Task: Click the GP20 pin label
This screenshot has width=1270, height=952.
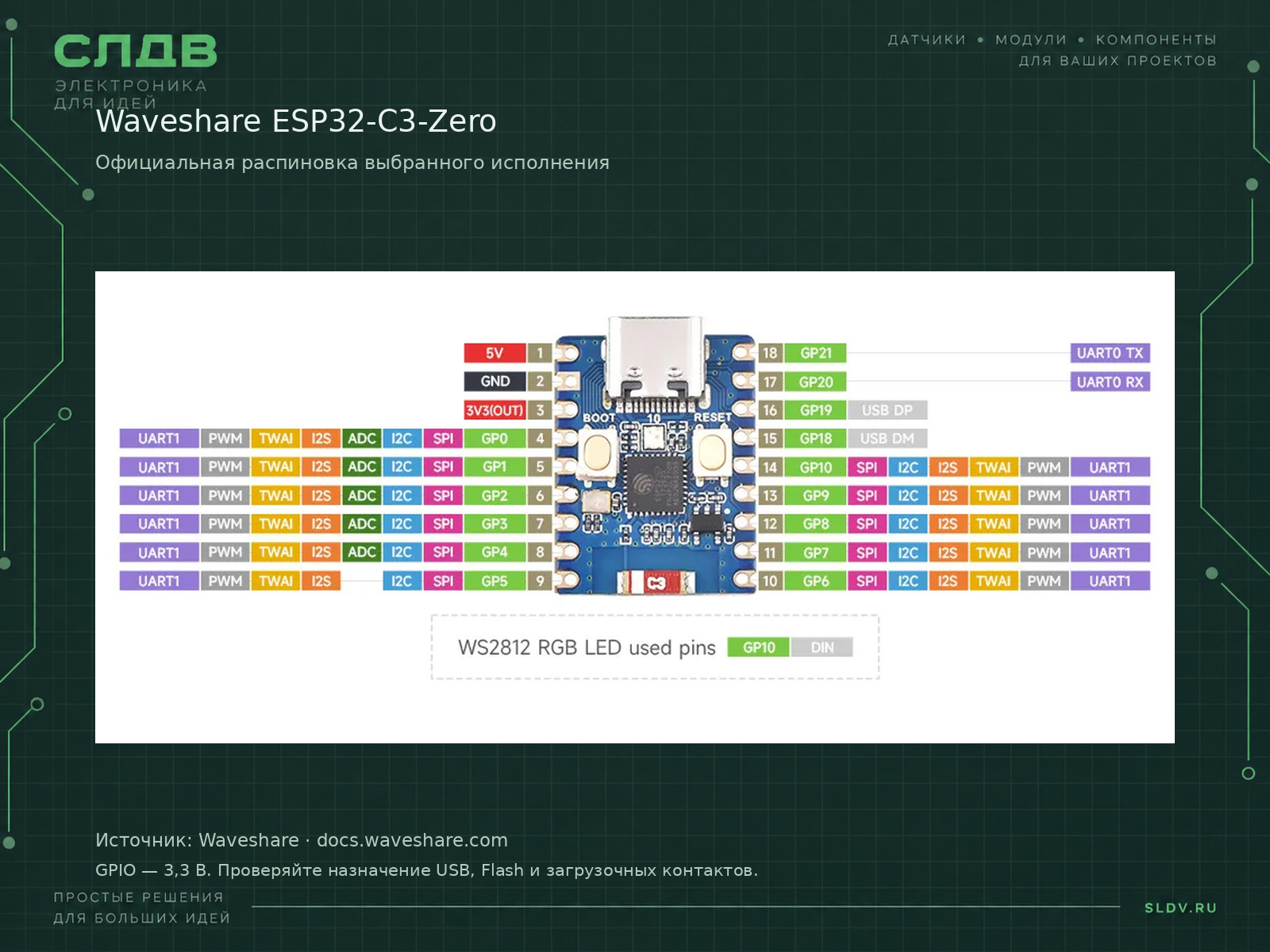Action: click(x=816, y=382)
